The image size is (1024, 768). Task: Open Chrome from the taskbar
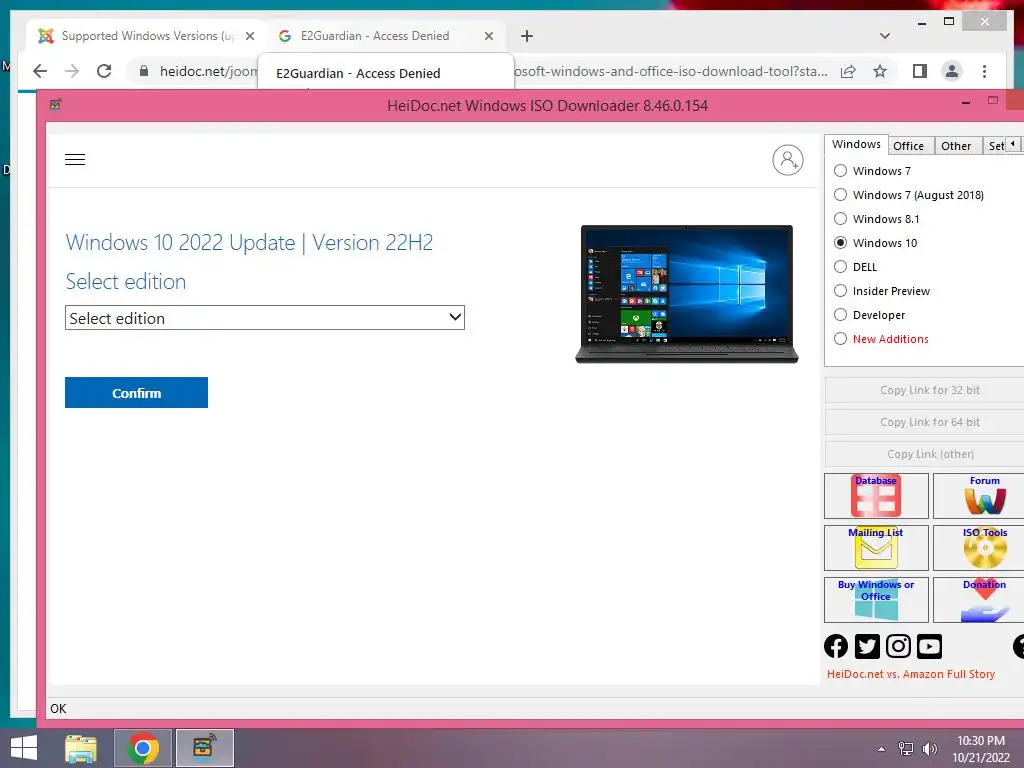coord(142,748)
